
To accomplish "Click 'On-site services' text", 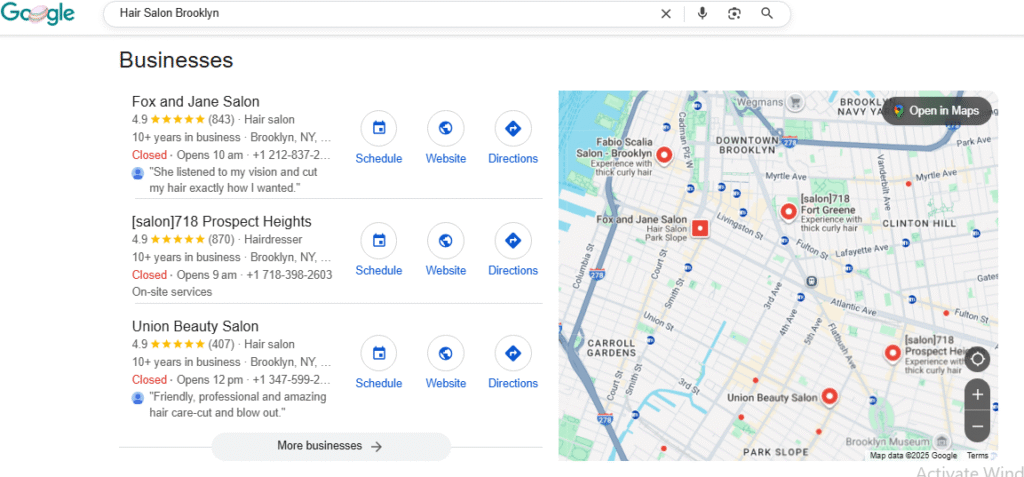I will click(172, 292).
